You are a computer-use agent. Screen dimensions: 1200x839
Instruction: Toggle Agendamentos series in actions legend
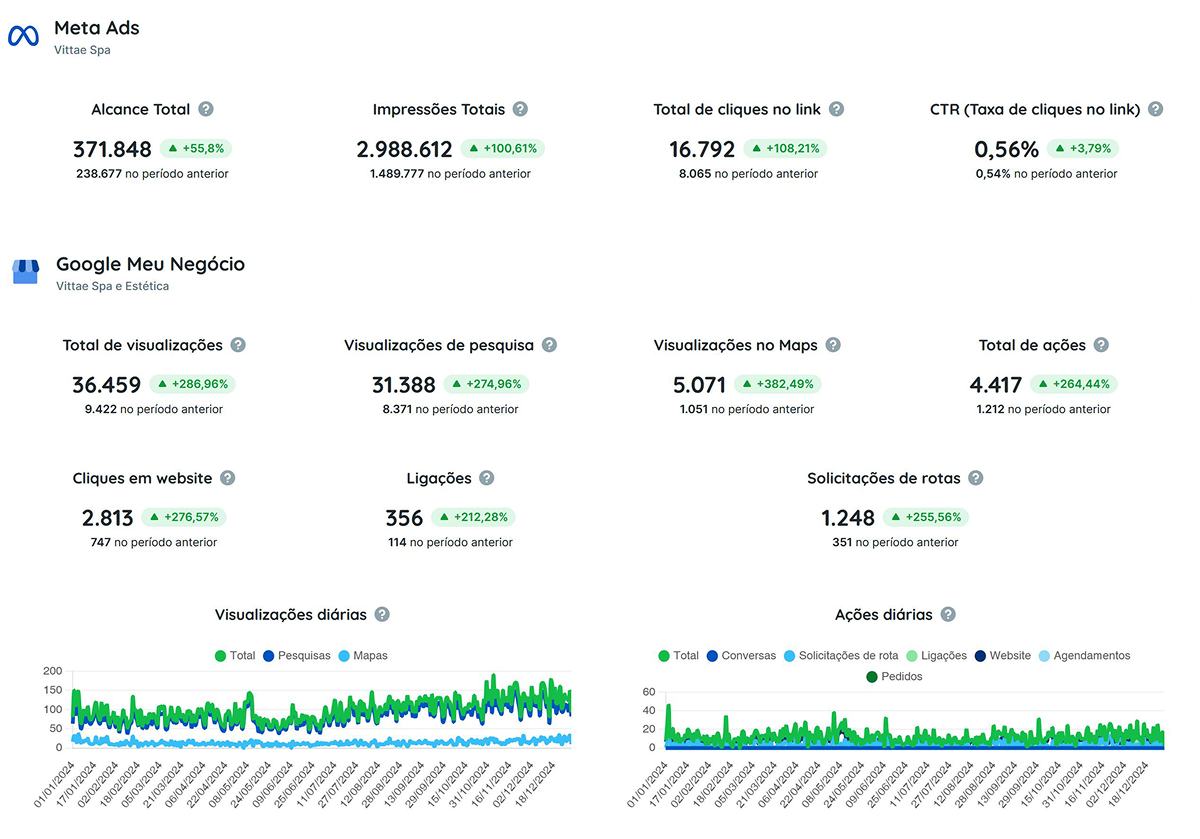(1084, 656)
